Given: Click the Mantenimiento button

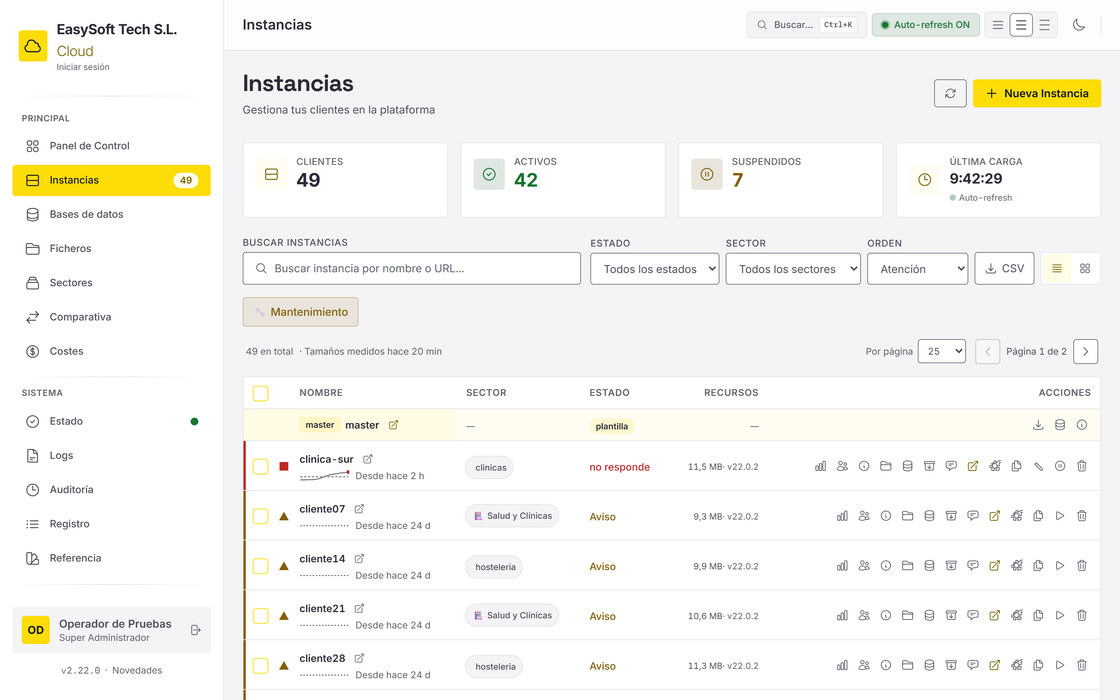Looking at the screenshot, I should pyautogui.click(x=301, y=312).
